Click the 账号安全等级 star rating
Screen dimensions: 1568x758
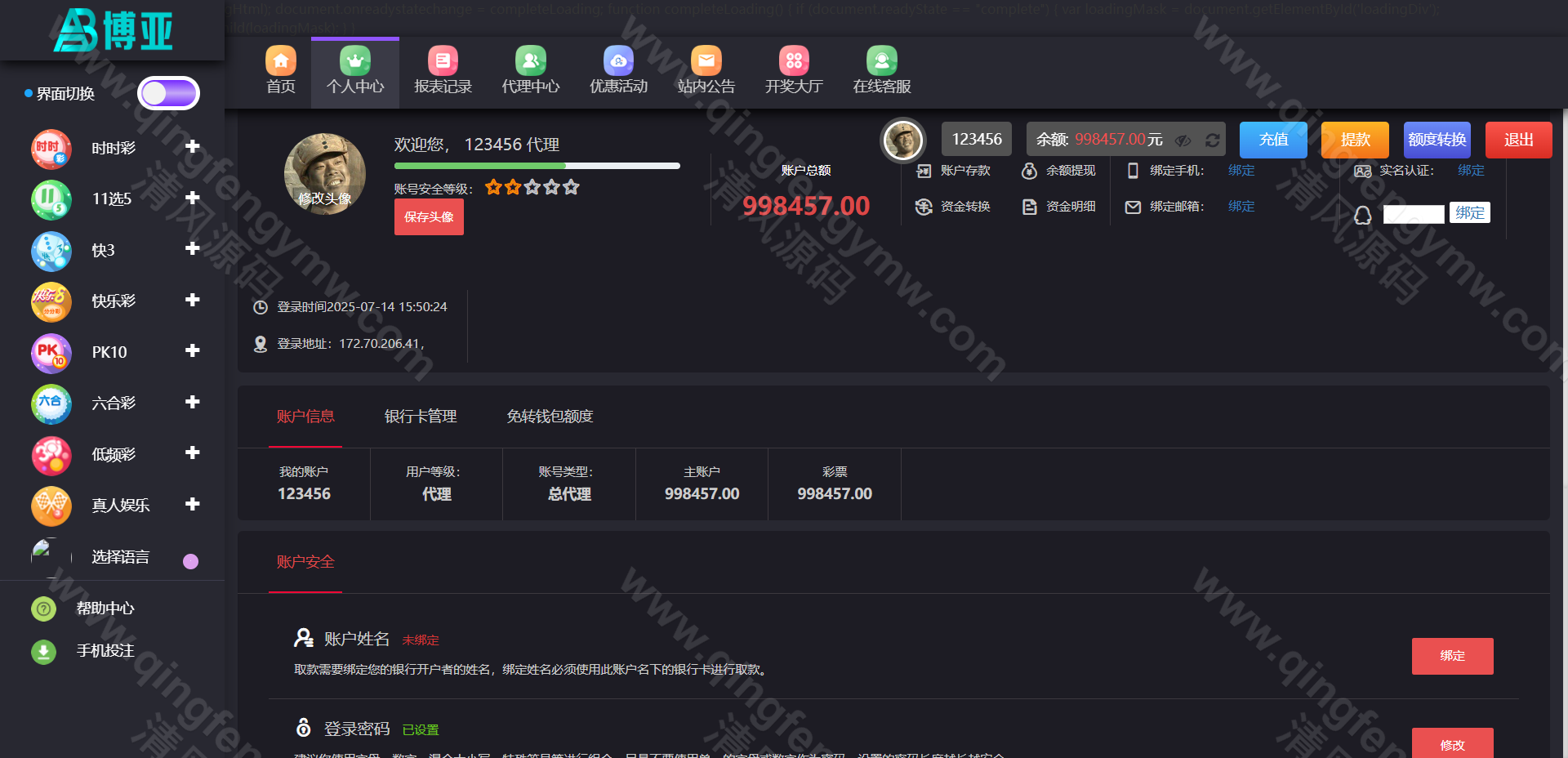pos(532,188)
